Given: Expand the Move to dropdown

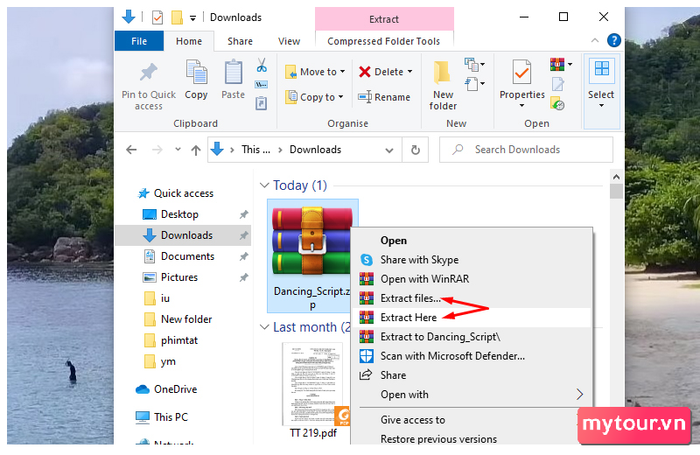Looking at the screenshot, I should click(342, 72).
